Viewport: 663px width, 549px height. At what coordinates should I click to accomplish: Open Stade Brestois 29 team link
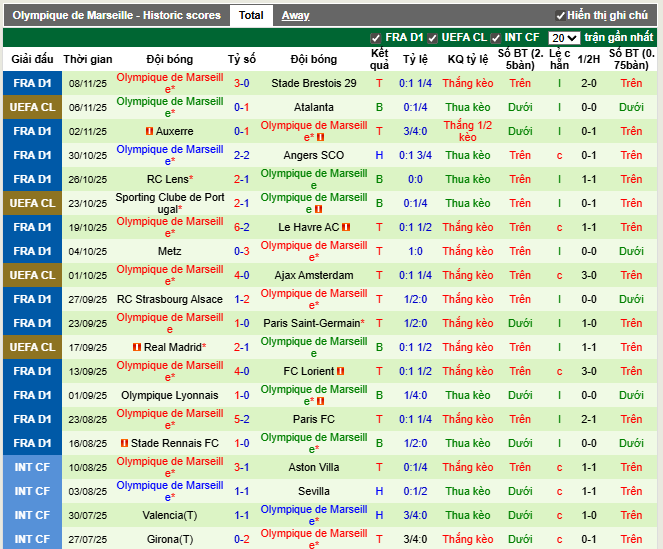[314, 83]
